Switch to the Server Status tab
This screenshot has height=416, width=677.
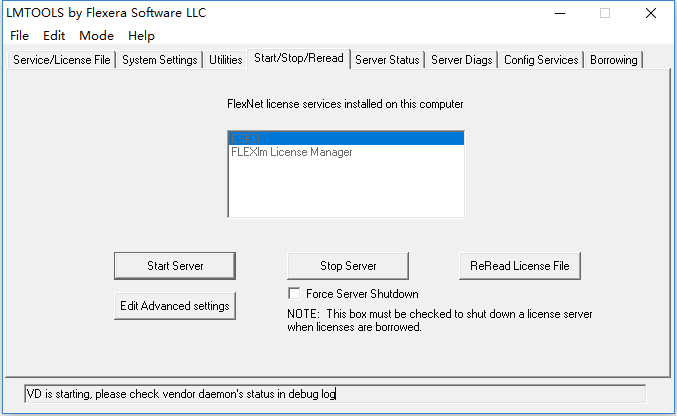coord(387,60)
